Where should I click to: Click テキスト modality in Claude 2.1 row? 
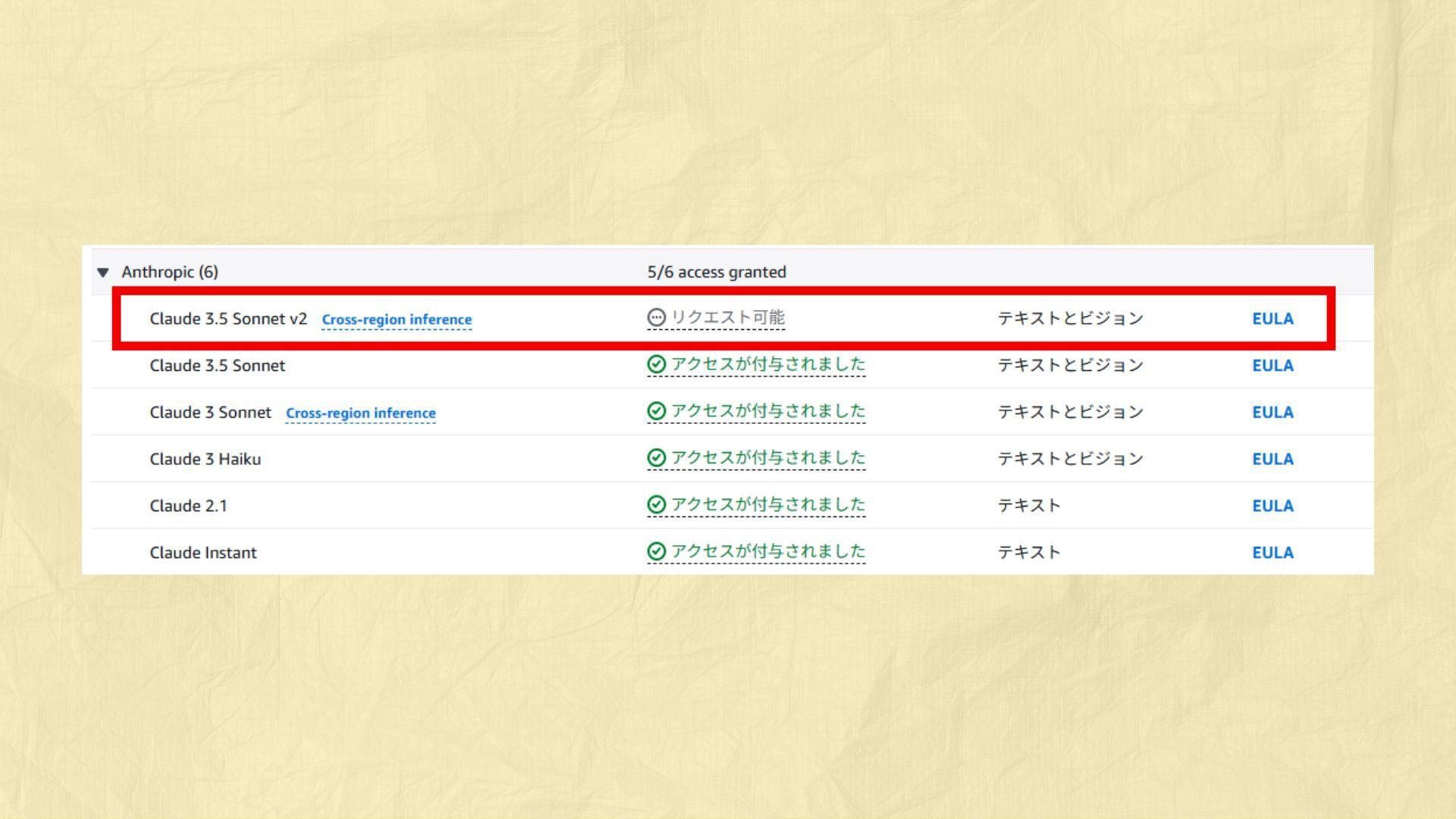[1029, 506]
